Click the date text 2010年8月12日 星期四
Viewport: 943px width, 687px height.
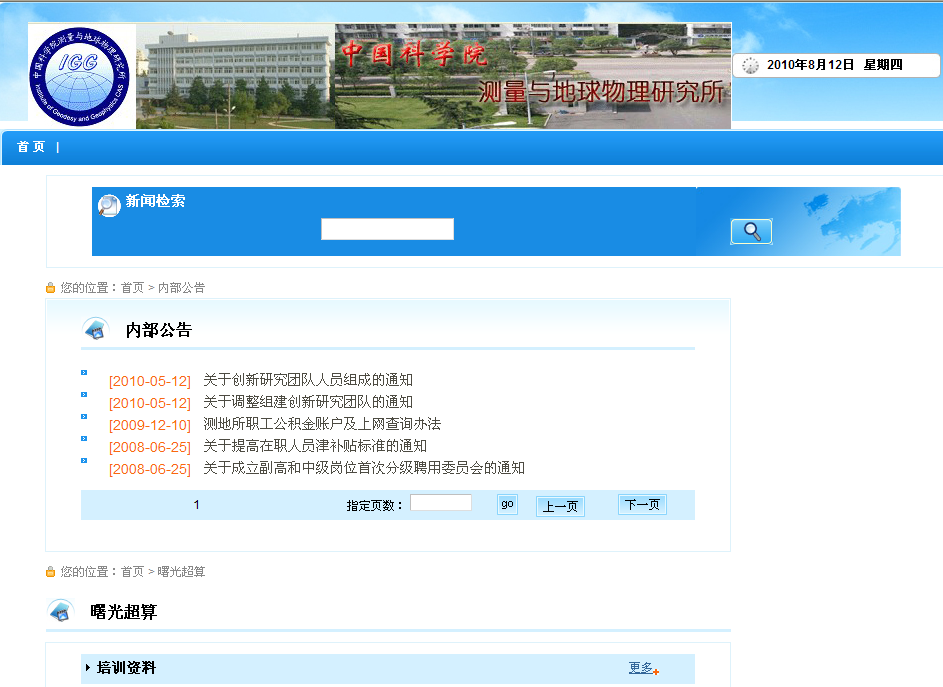tap(835, 65)
